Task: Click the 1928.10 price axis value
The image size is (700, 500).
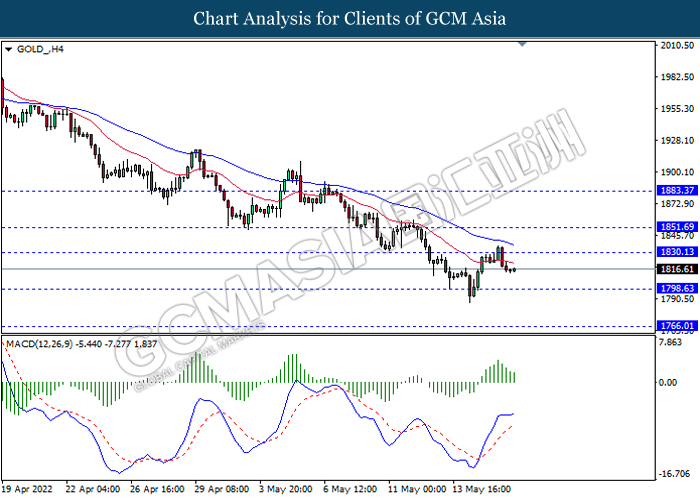Action: point(677,140)
